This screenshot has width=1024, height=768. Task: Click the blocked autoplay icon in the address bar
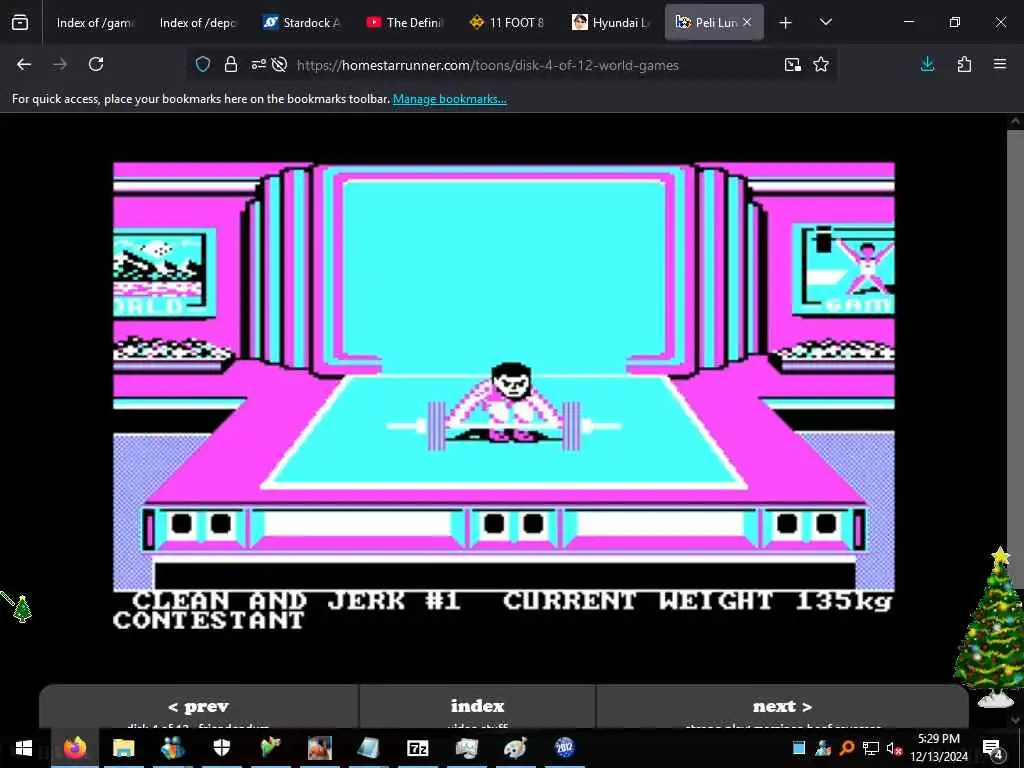click(280, 65)
